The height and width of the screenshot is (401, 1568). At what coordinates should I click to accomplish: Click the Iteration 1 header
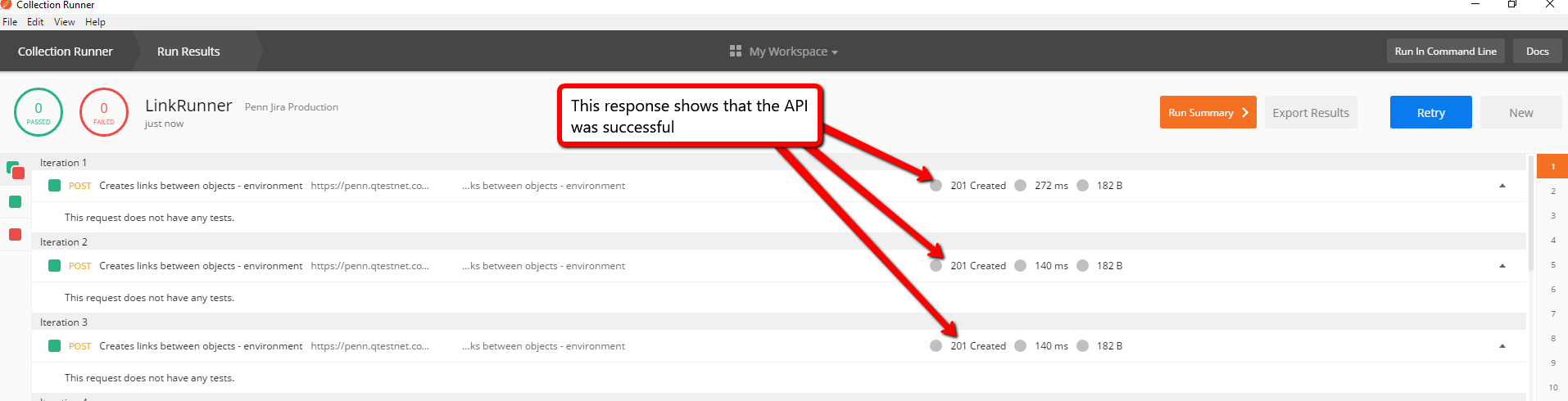63,162
